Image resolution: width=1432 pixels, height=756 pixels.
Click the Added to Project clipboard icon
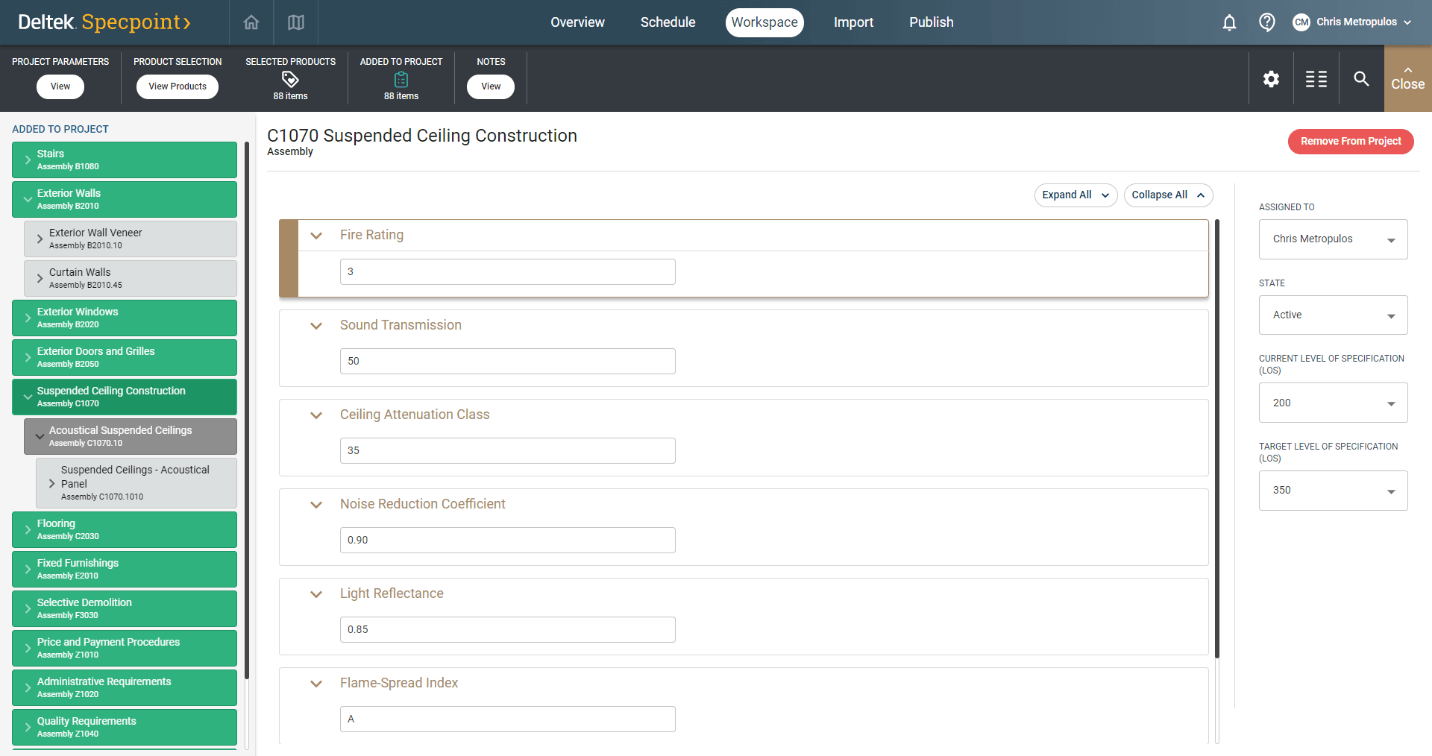click(401, 79)
